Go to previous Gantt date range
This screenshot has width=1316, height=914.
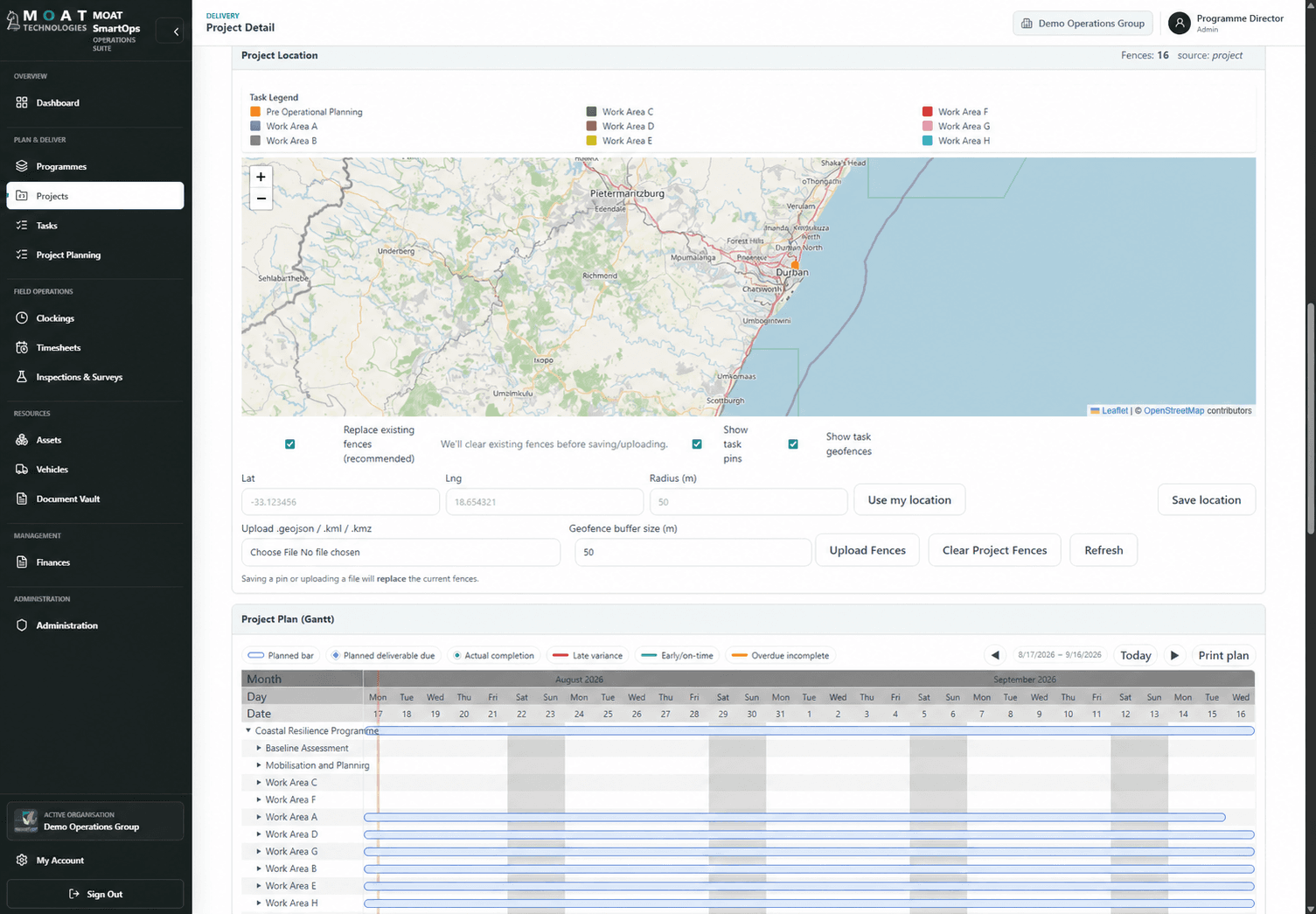tap(995, 655)
